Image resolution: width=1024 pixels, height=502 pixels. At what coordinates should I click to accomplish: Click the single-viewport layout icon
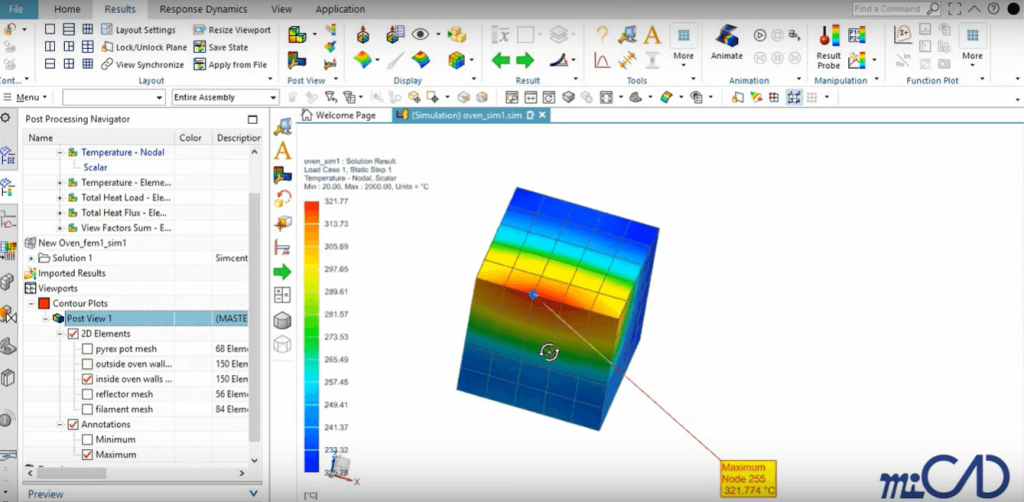tap(50, 30)
